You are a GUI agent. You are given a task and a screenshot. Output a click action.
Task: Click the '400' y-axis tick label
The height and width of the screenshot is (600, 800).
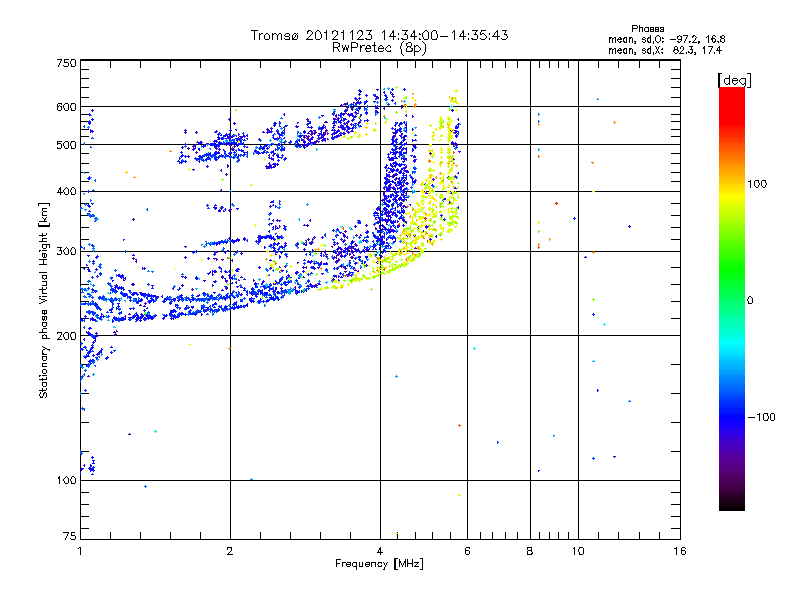66,192
